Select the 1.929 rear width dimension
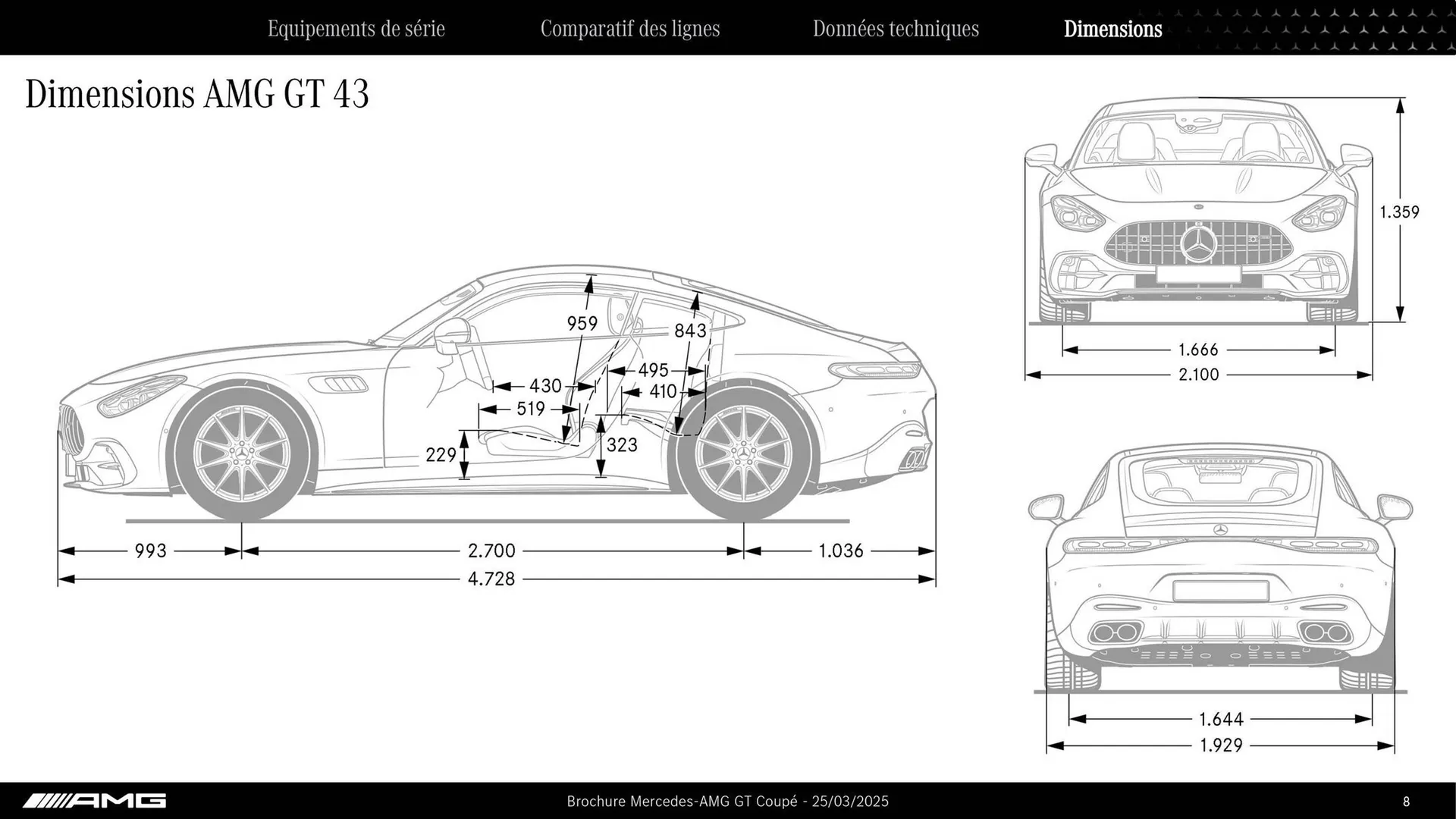The height and width of the screenshot is (819, 1456). (x=1221, y=745)
